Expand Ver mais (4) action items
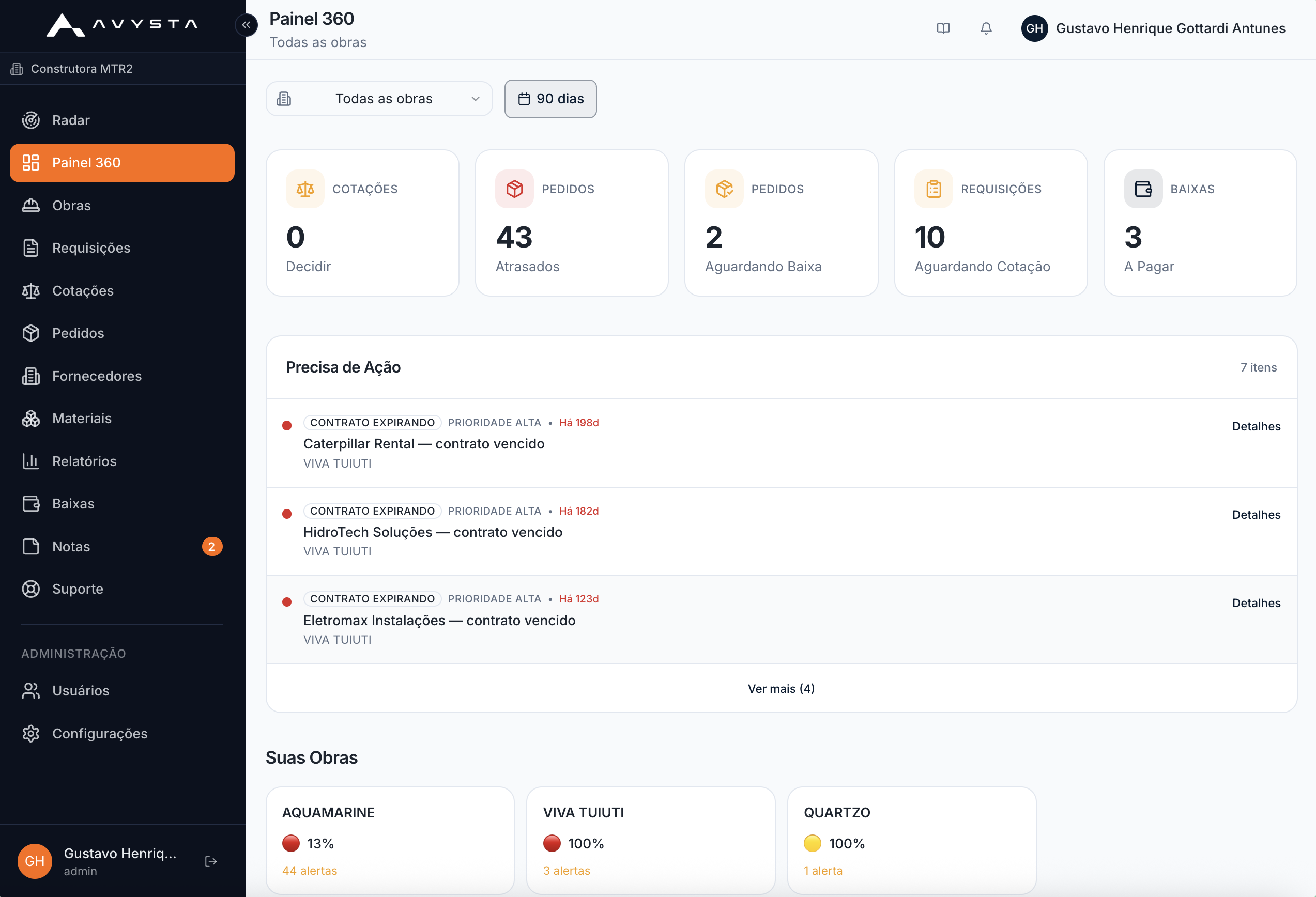The width and height of the screenshot is (1316, 897). (782, 688)
